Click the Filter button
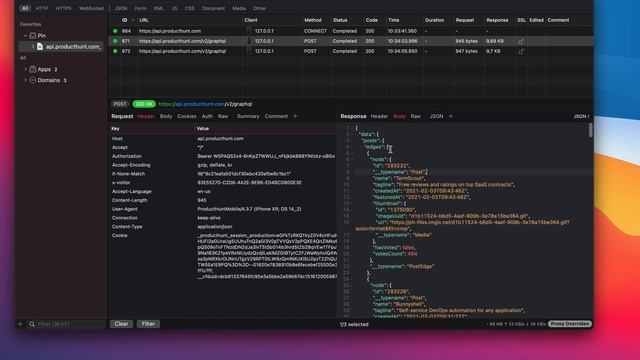This screenshot has width=640, height=360. [x=148, y=324]
